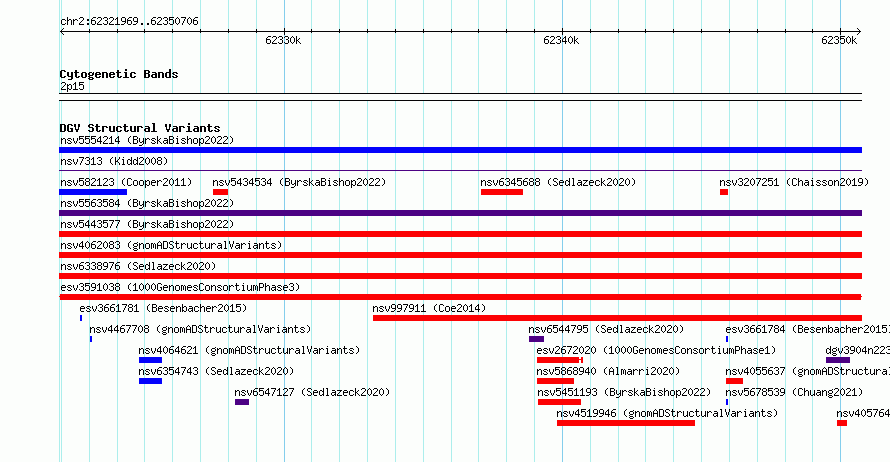Viewport: 890px width, 462px height.
Task: Open nsv6345688 (Sedlazeck2020) label
Action: point(558,182)
